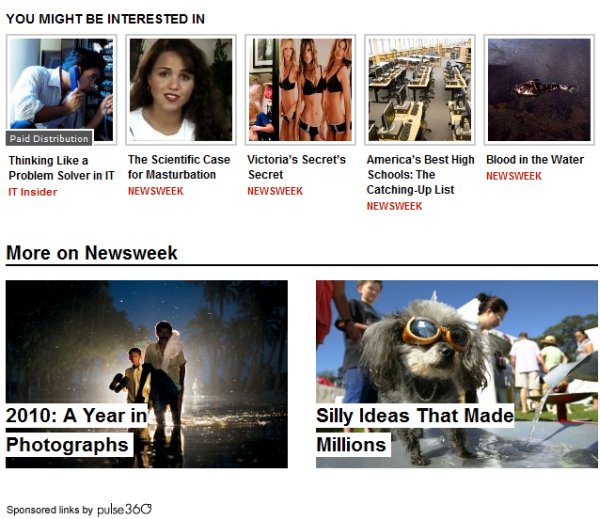Open the dark water aerial thumbnail

(539, 90)
